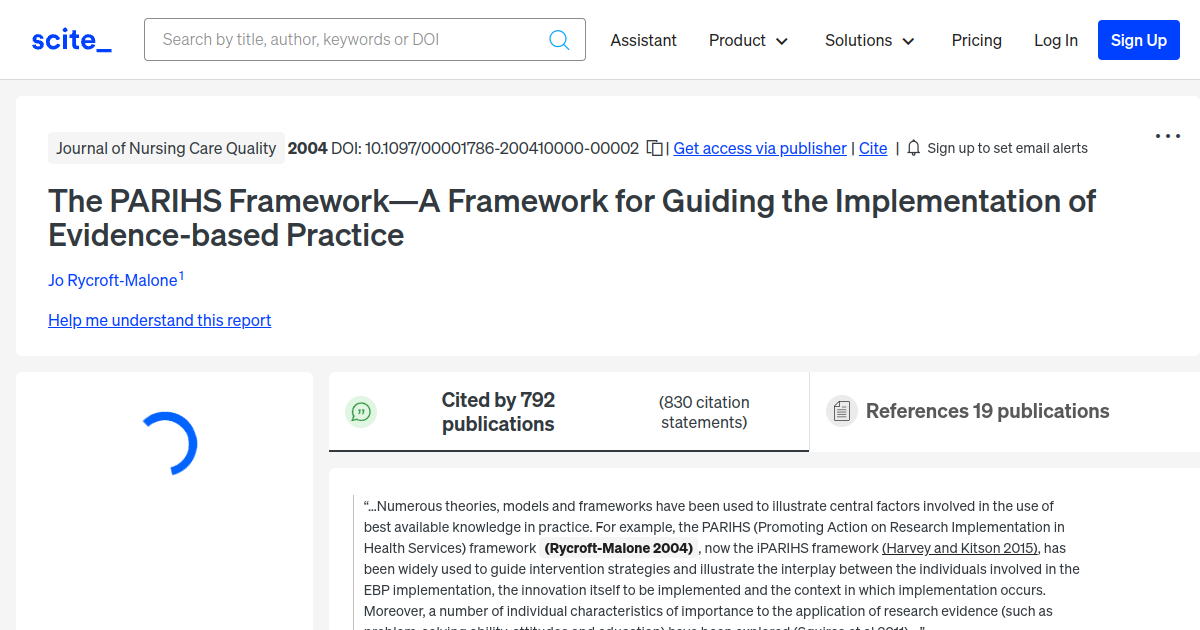
Task: Click the Log In link
Action: tap(1055, 40)
